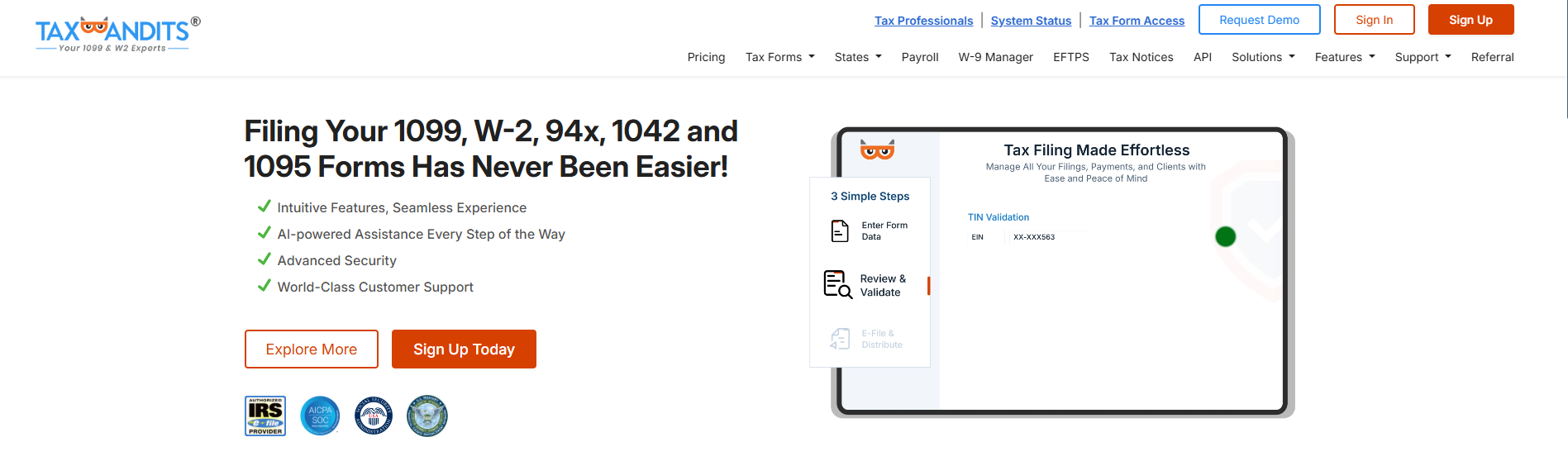The height and width of the screenshot is (461, 1568).
Task: Click the green TIN validation status dot
Action: tap(1225, 237)
